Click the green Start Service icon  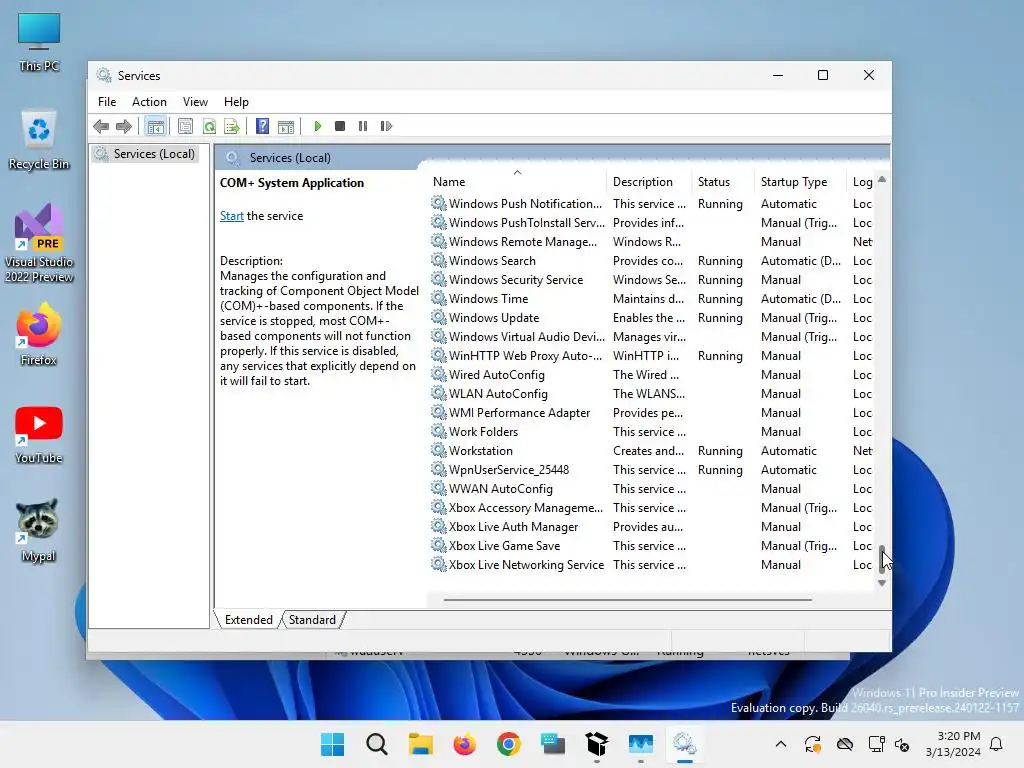317,126
